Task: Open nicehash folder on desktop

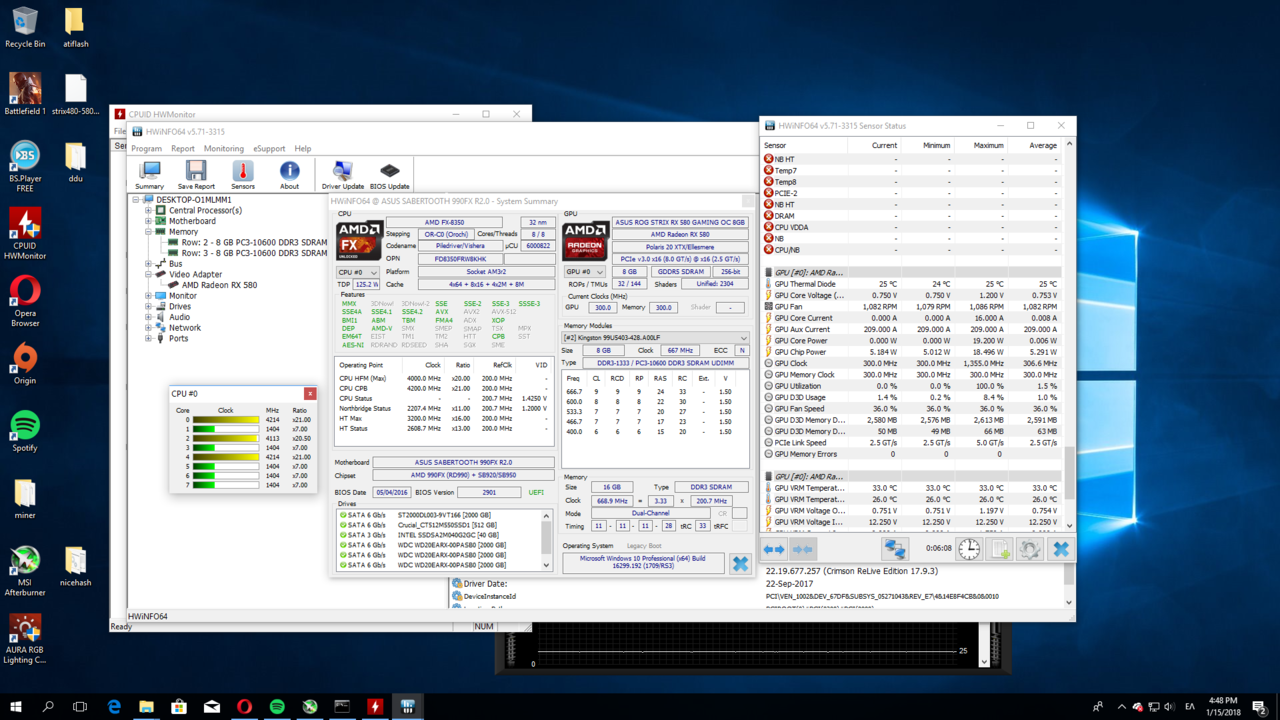Action: coord(75,566)
